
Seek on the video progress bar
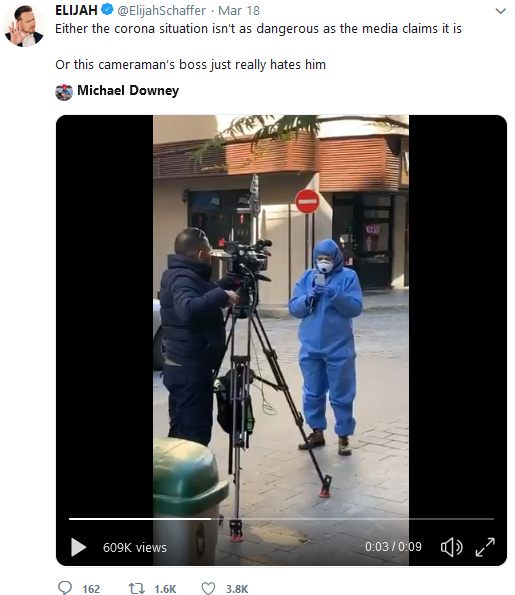click(x=281, y=518)
